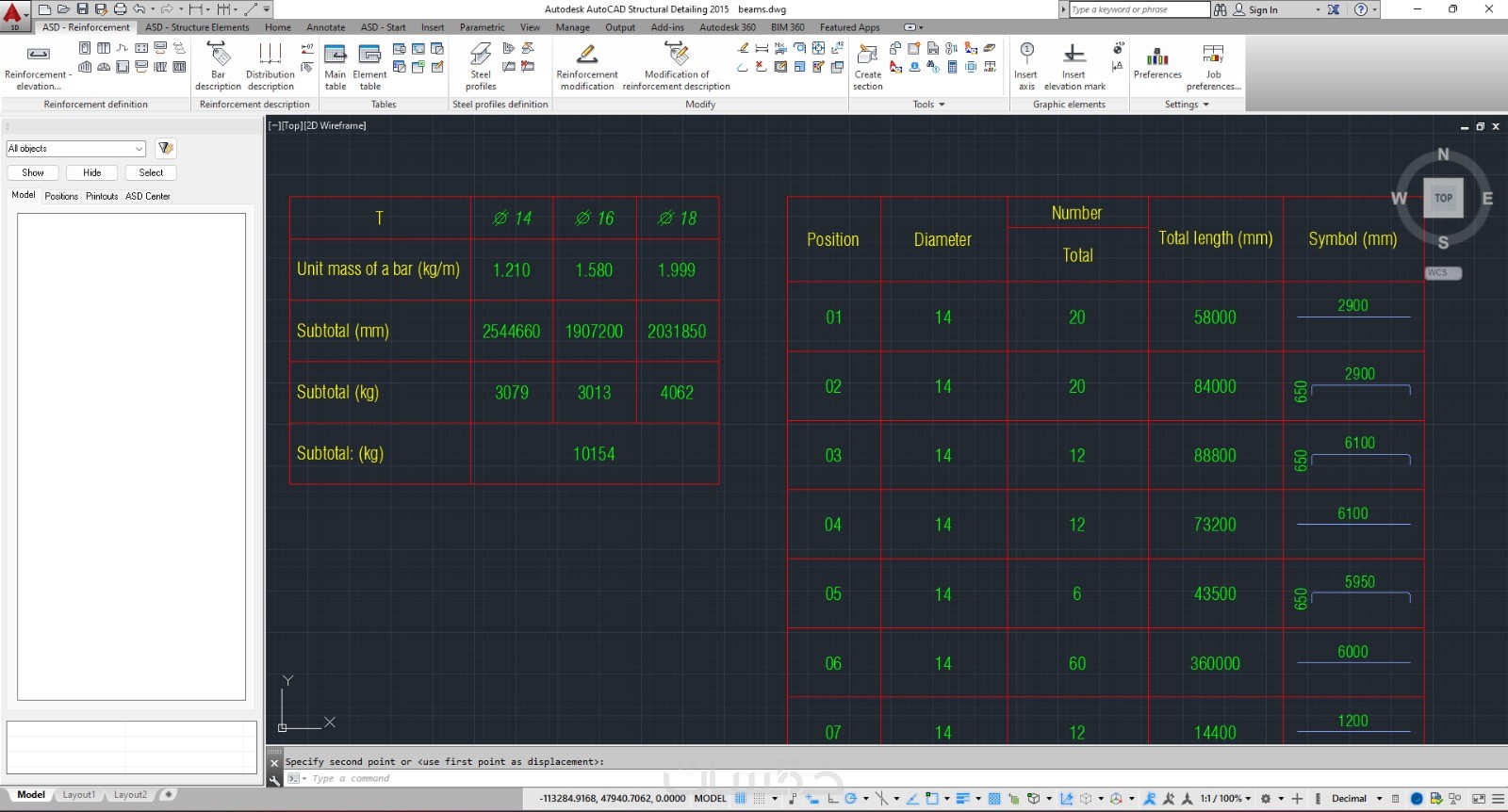This screenshot has width=1508, height=812.
Task: Open the status bar customization menu icon
Action: [1498, 799]
